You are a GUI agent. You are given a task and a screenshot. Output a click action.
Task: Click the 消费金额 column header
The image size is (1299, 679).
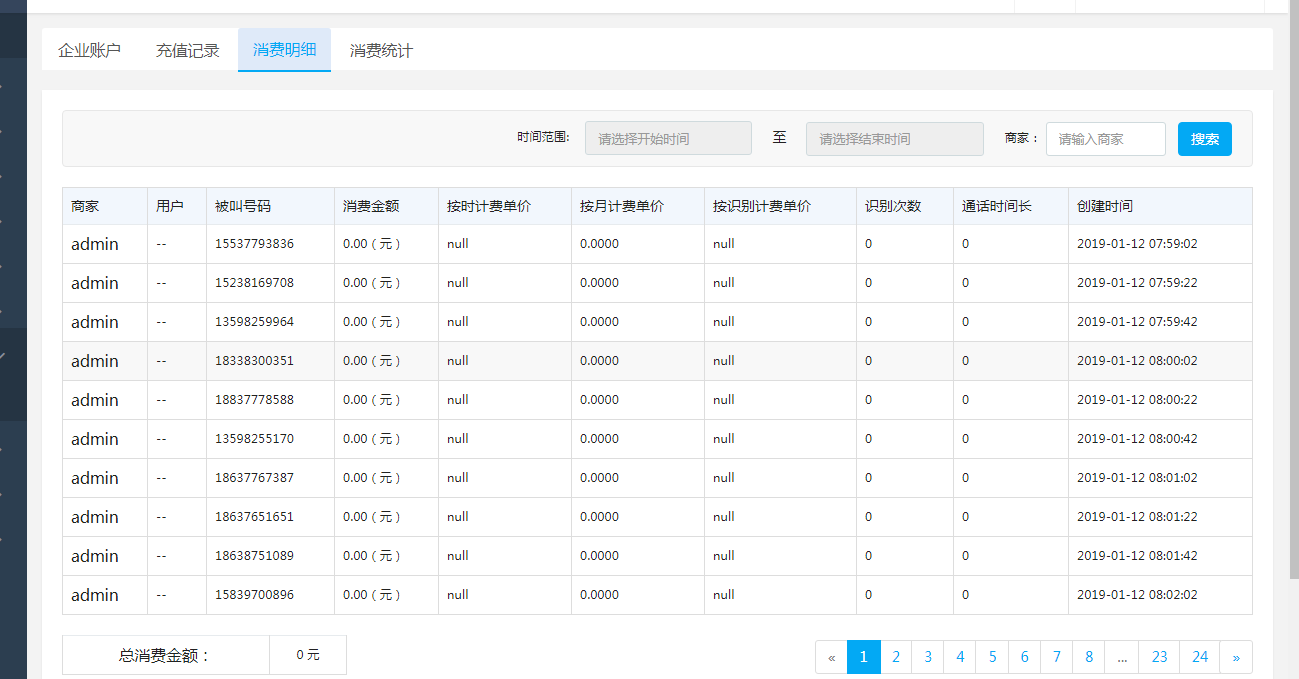pos(371,206)
